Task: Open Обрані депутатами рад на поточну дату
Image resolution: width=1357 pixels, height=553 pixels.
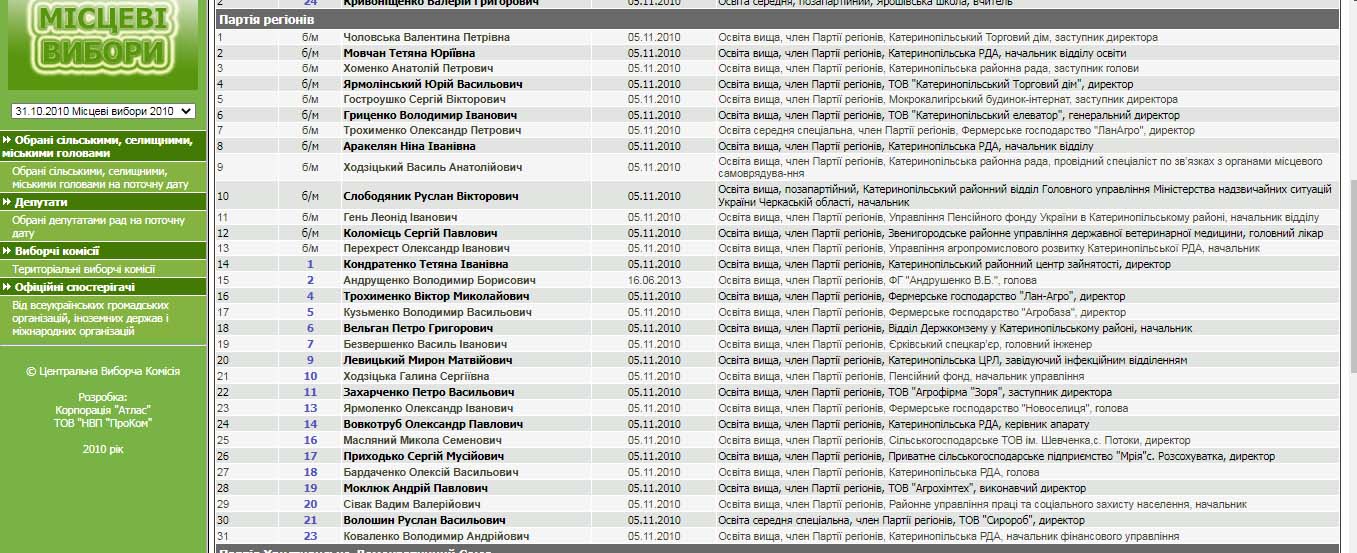Action: coord(98,226)
